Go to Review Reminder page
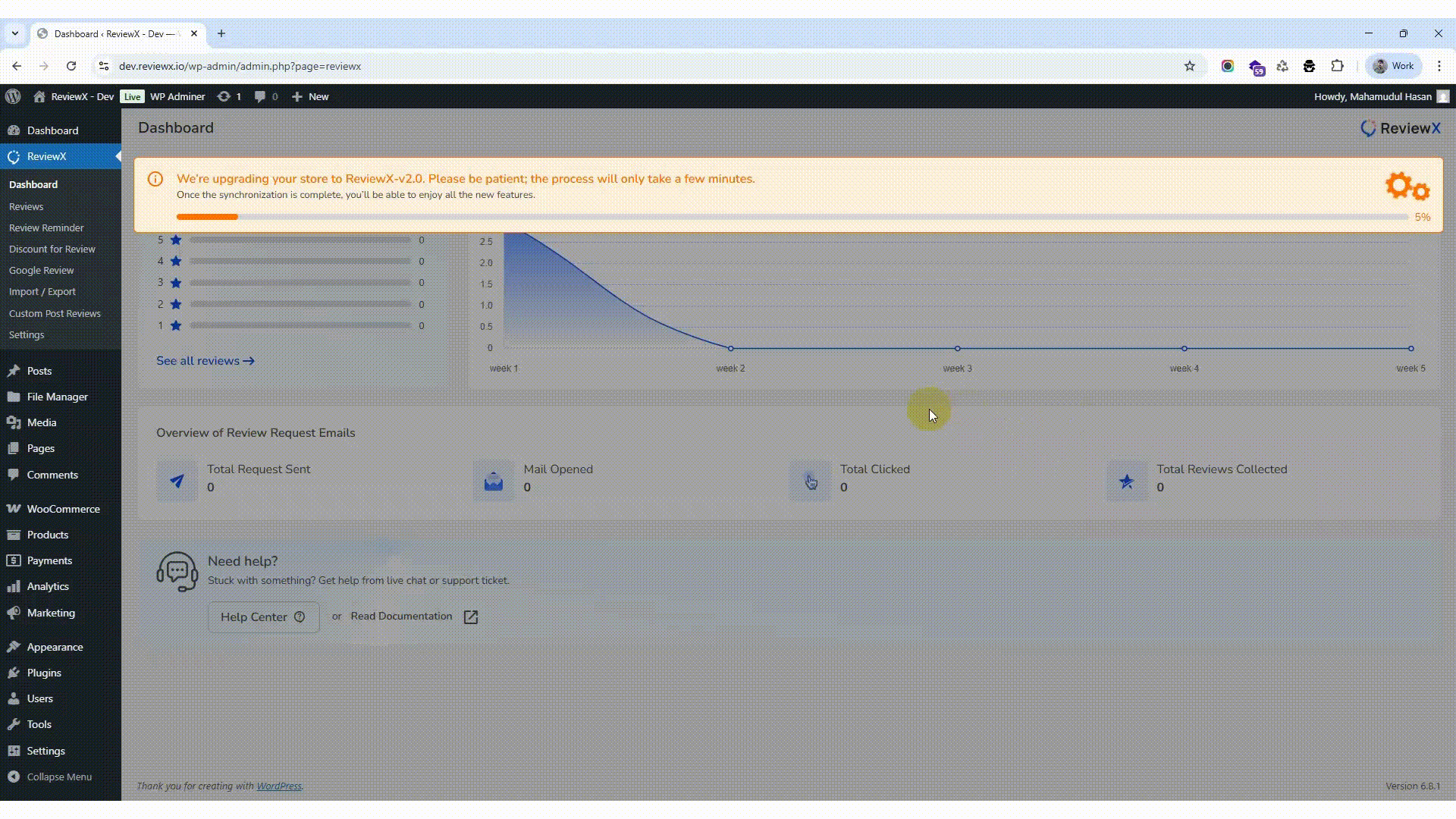 [x=46, y=227]
